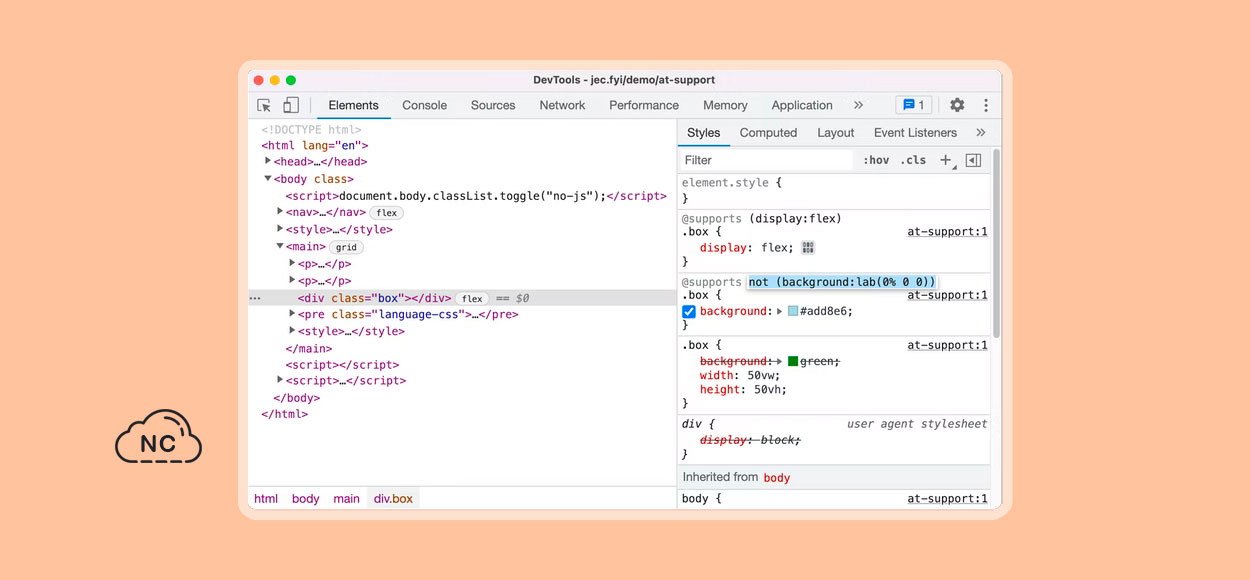Click the new style rule plus icon
The height and width of the screenshot is (580, 1250).
pos(946,160)
